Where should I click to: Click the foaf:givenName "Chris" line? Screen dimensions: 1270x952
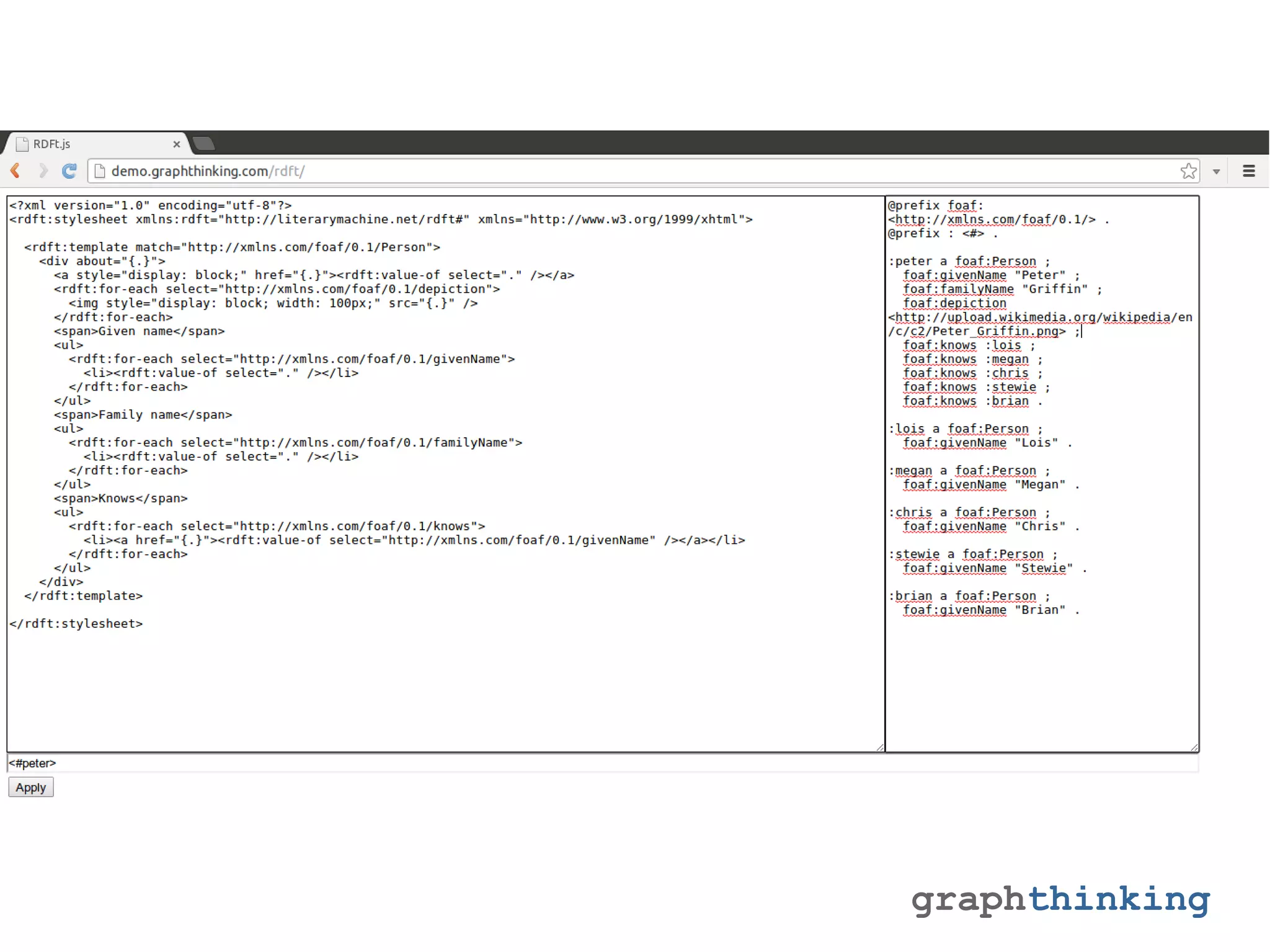(992, 526)
